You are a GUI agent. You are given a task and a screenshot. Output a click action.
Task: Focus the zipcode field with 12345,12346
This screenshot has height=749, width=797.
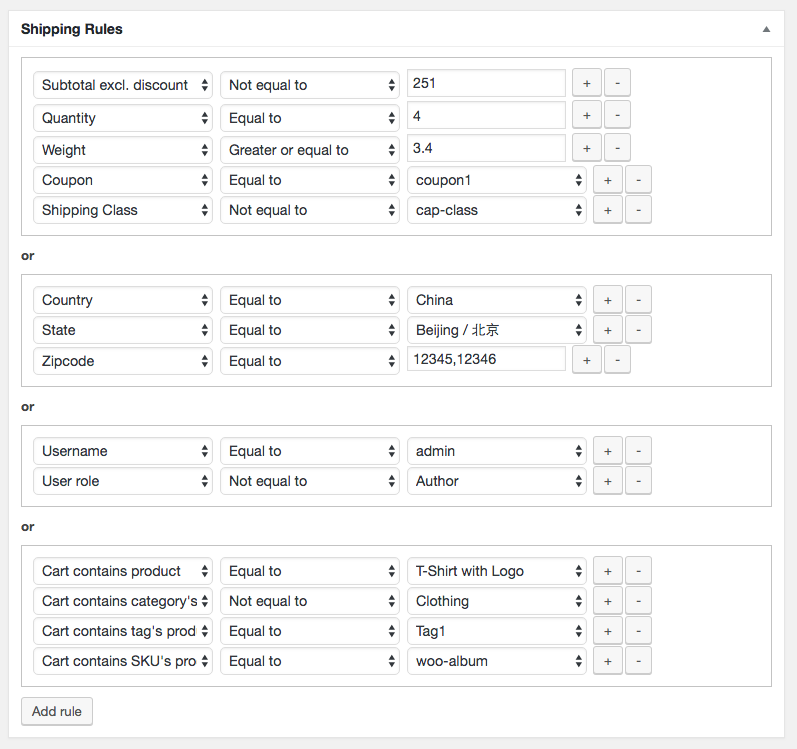486,360
